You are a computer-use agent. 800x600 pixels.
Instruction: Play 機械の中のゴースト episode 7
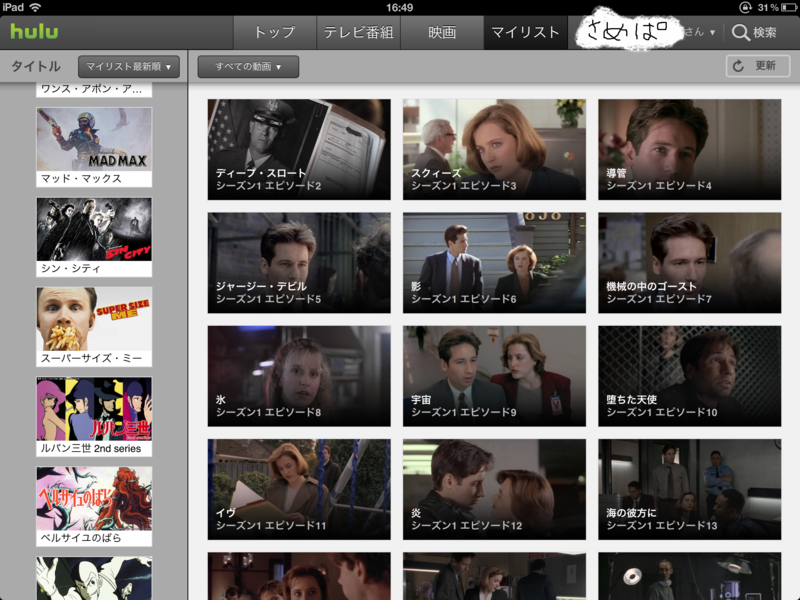click(690, 263)
